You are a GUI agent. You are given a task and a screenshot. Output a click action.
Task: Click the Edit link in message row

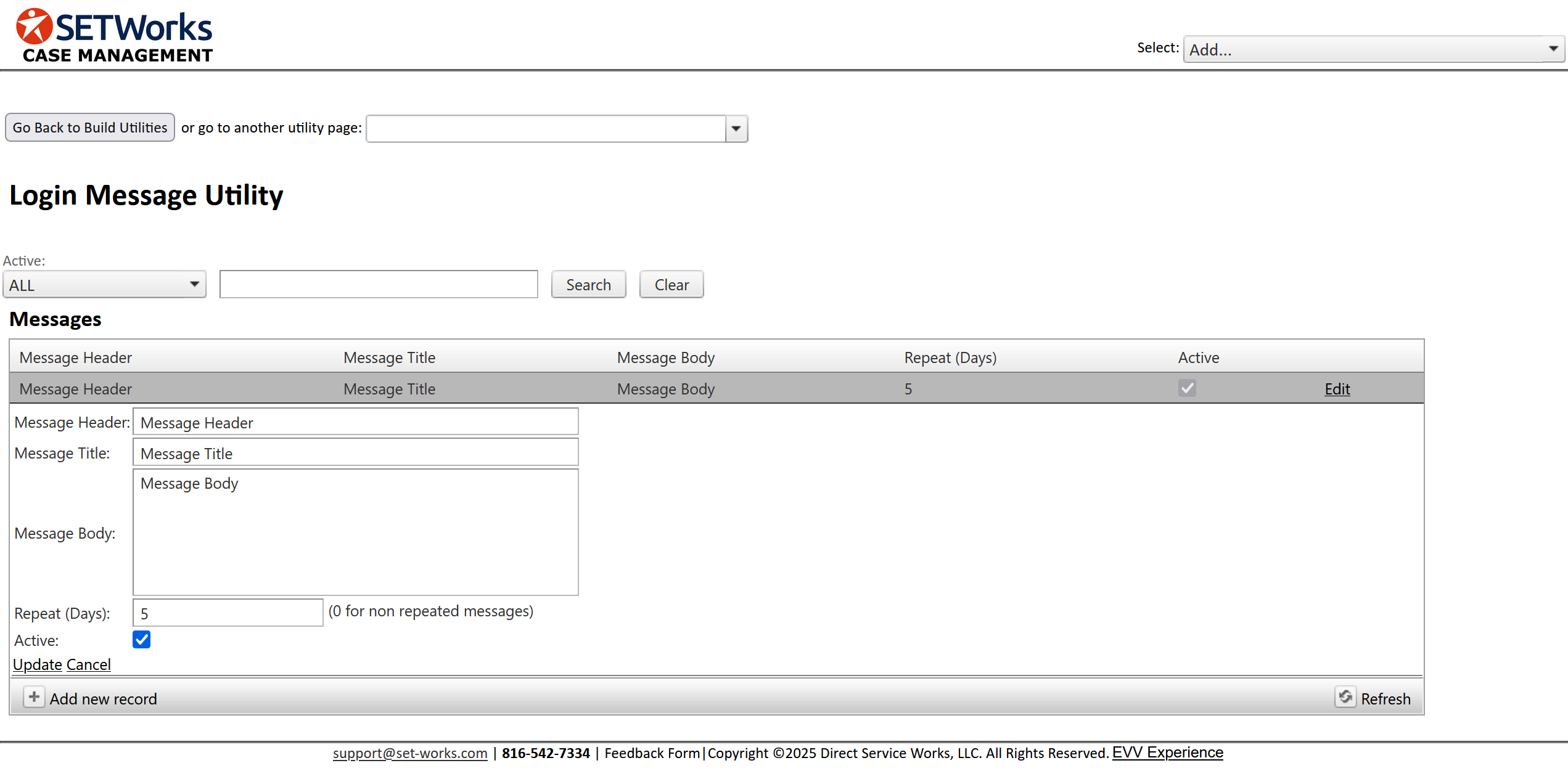[x=1337, y=389]
